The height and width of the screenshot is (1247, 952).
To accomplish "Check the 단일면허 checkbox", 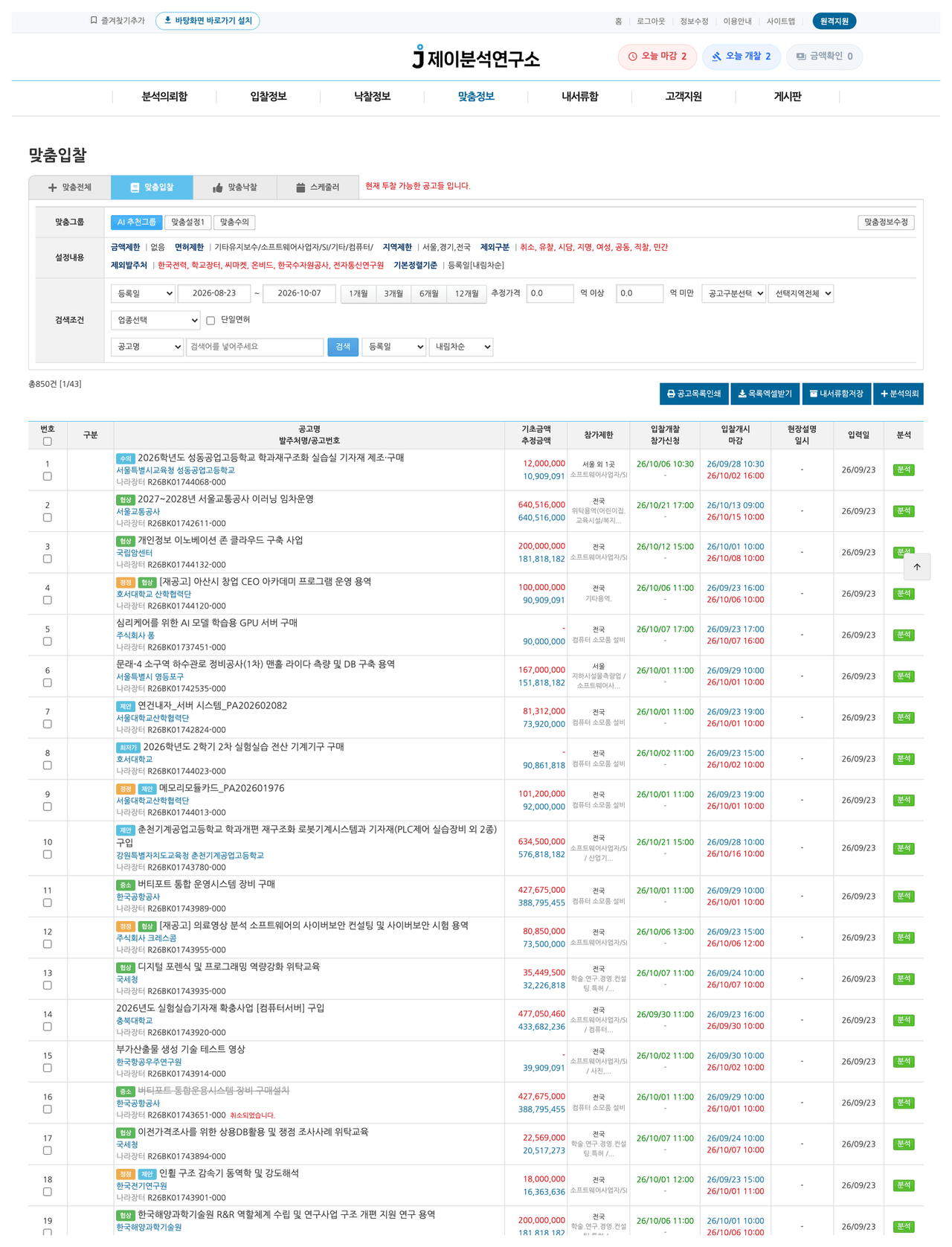I will tap(210, 321).
